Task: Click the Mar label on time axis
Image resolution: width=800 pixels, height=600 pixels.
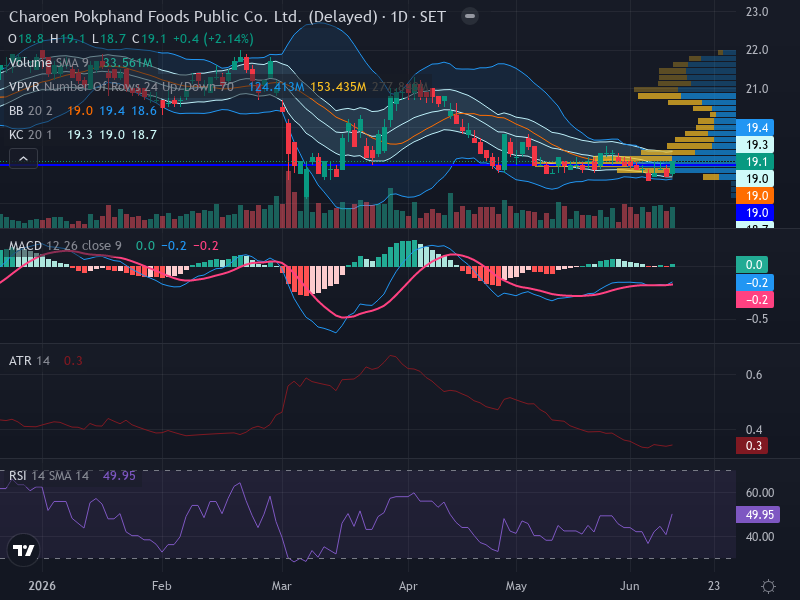Action: [x=282, y=586]
